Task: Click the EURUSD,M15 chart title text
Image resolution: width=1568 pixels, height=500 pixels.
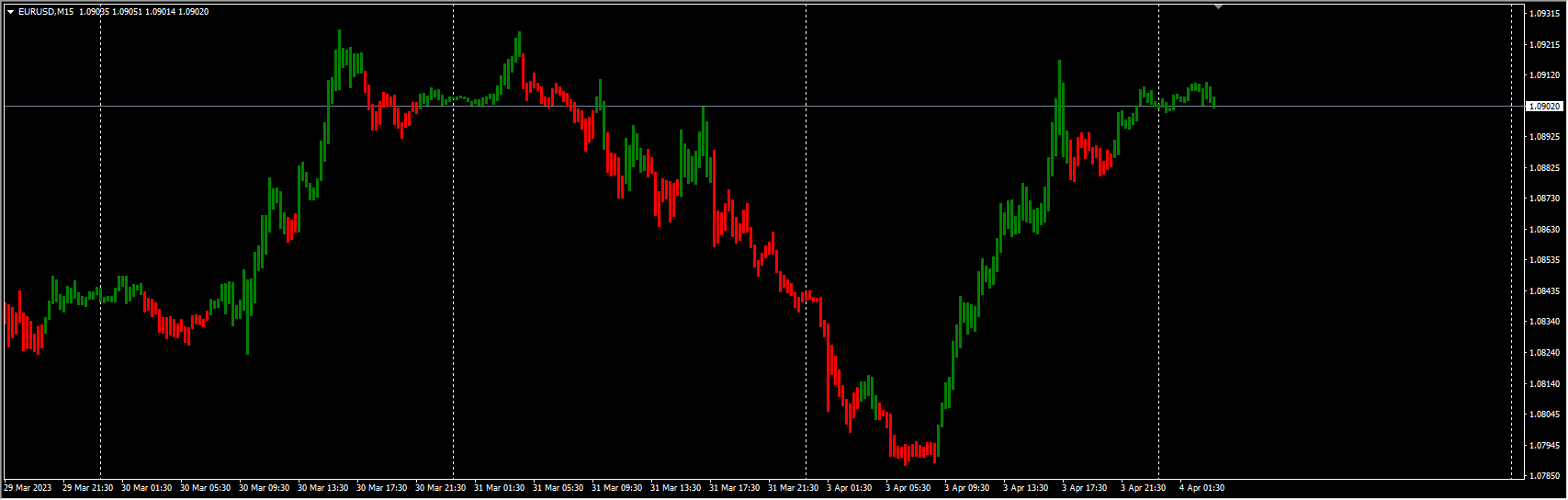Action: tap(47, 12)
